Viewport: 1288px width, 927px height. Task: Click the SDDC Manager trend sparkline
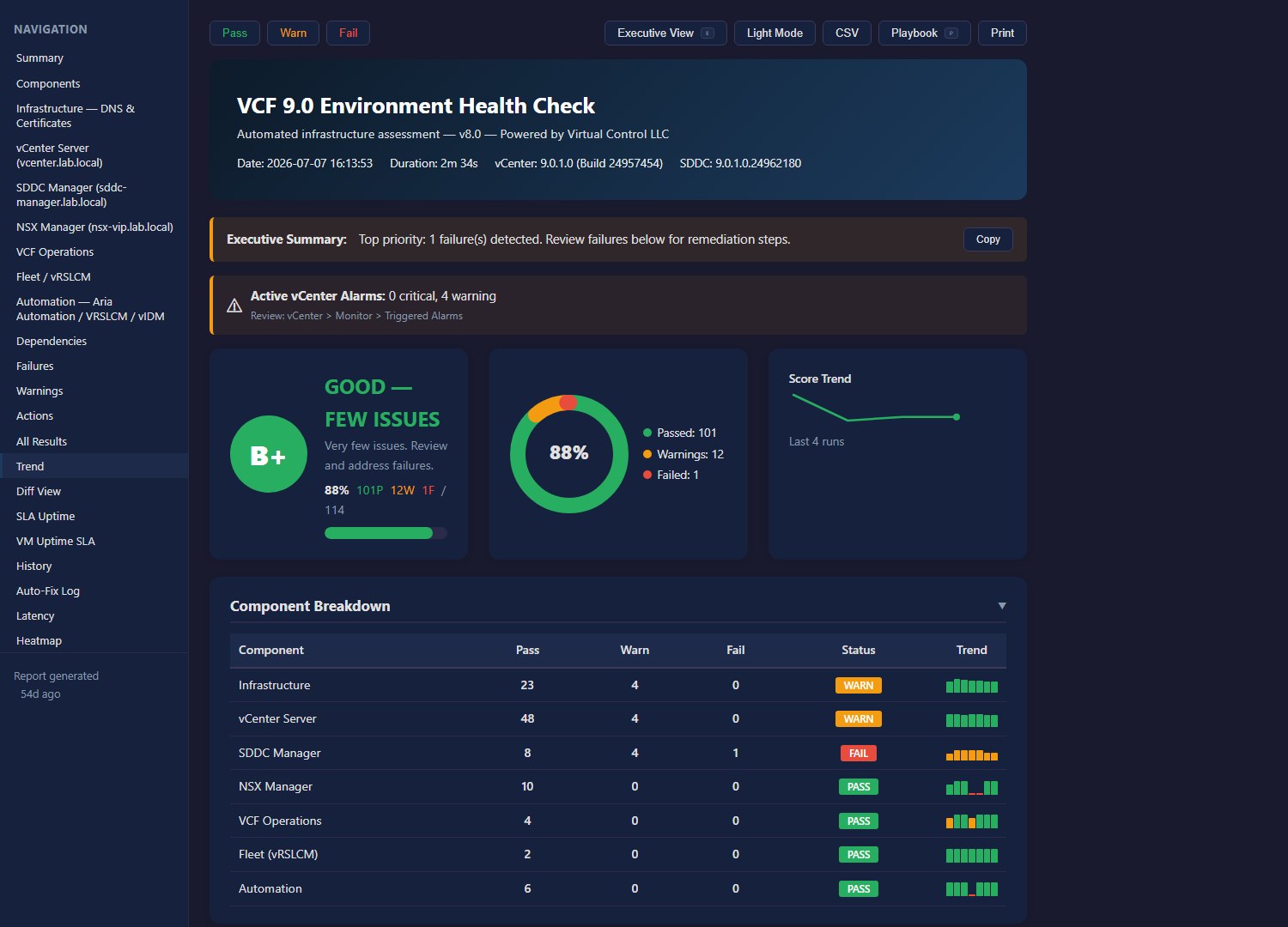coord(972,754)
